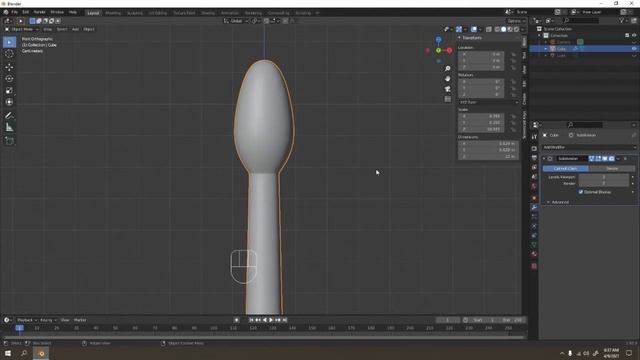Open the Render properties tab icon
Screen dimensions: 640x360
pos(534,148)
